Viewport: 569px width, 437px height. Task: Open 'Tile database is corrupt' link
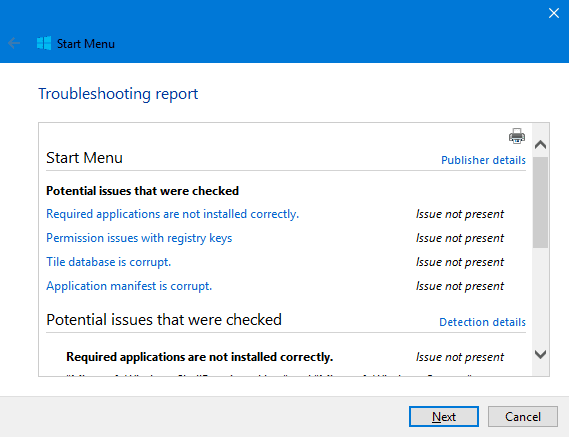[x=109, y=262]
